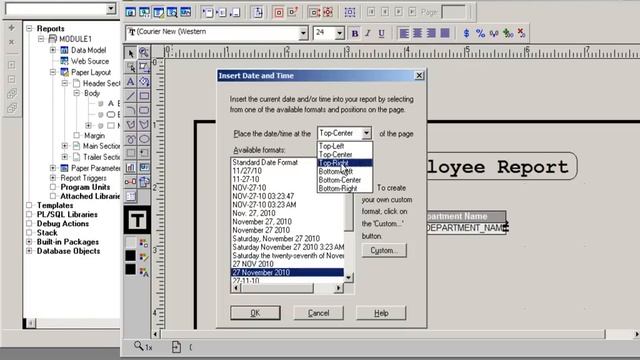Select the Ellipse tool
The height and width of the screenshot is (360, 640).
(144, 139)
